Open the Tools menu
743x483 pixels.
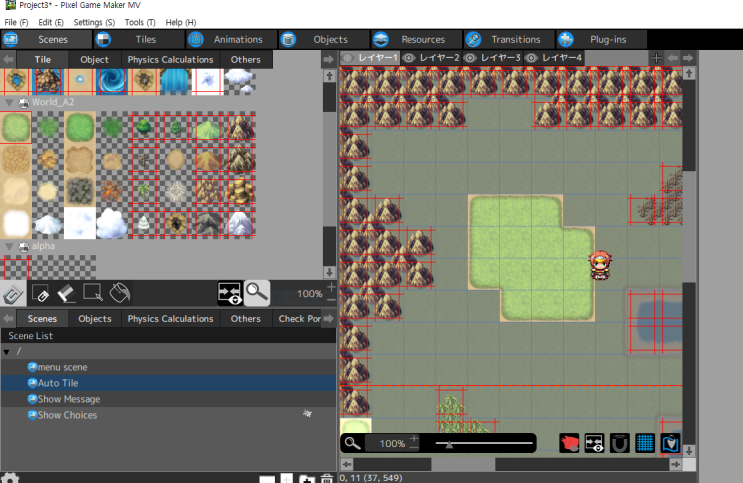140,22
